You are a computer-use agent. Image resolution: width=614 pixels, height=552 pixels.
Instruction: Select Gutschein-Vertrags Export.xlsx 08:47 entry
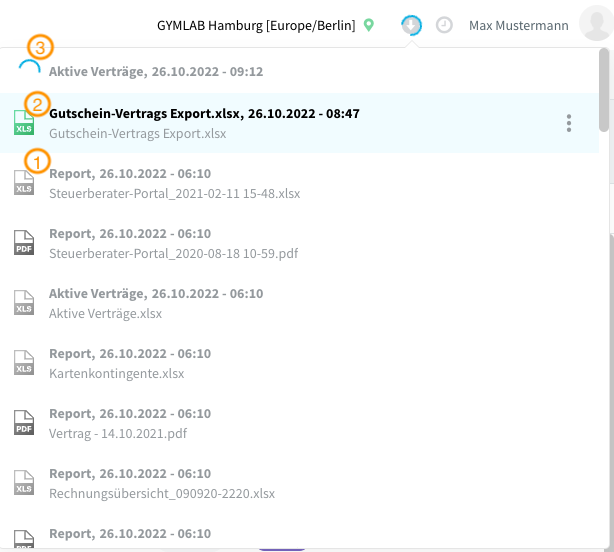300,123
